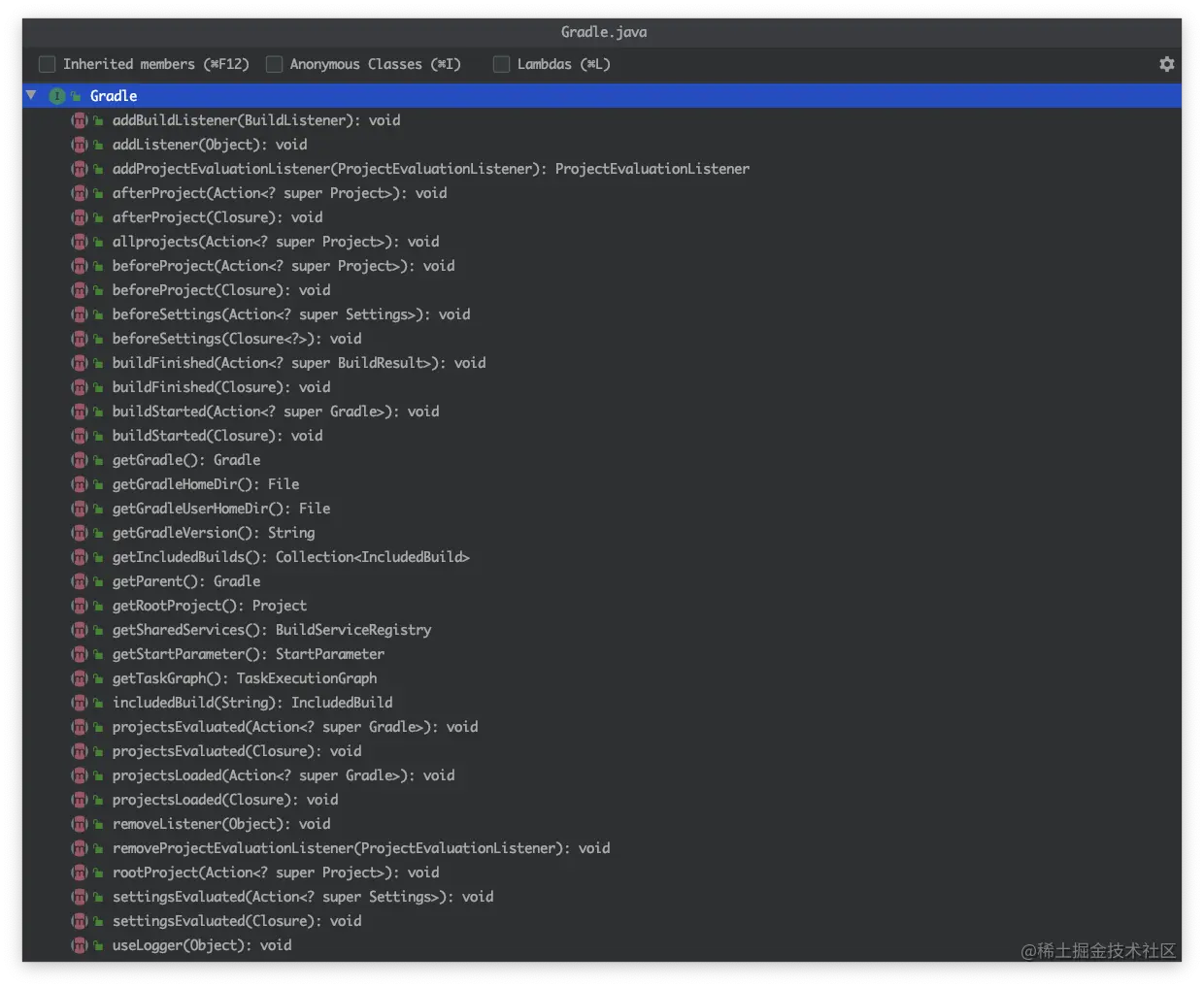
Task: Click the settings gear icon
Action: point(1166,64)
